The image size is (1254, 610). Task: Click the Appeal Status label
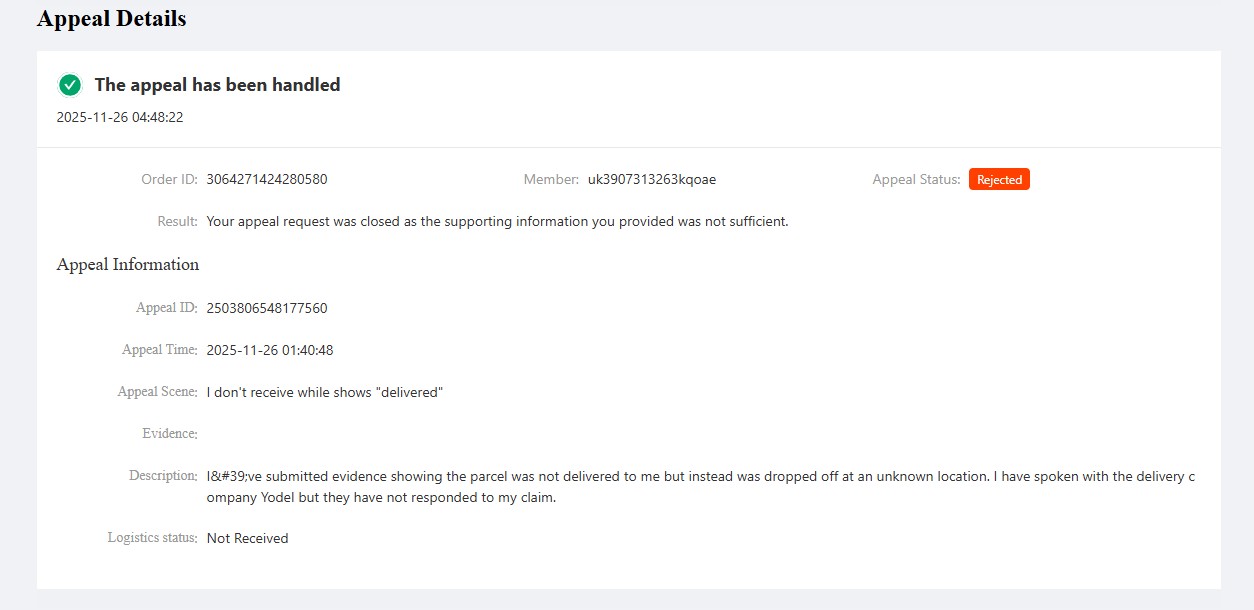pos(916,180)
